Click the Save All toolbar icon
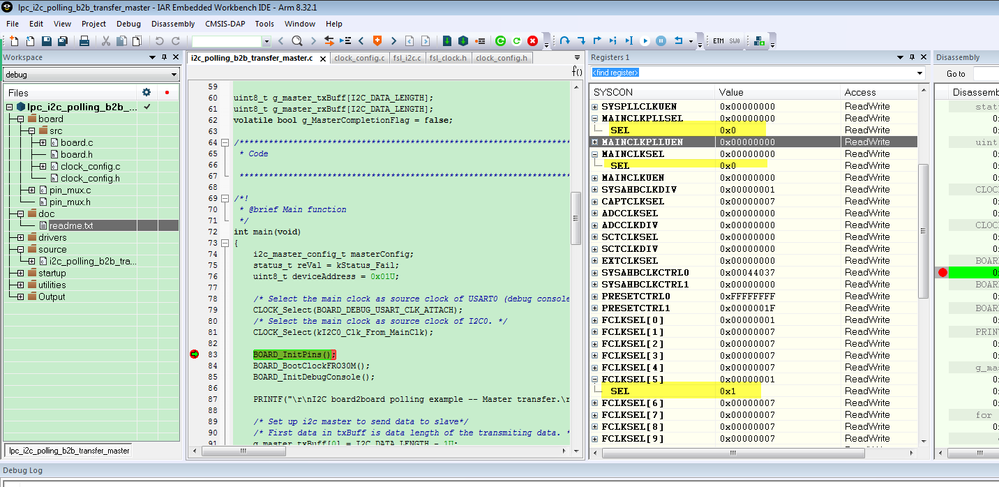This screenshot has width=999, height=487. 62,41
